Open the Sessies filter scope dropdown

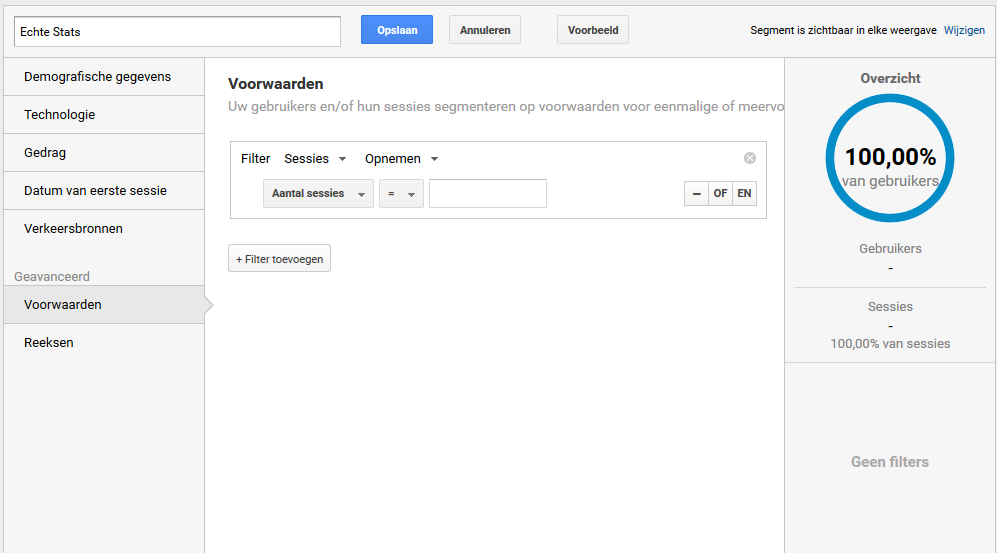click(x=315, y=159)
